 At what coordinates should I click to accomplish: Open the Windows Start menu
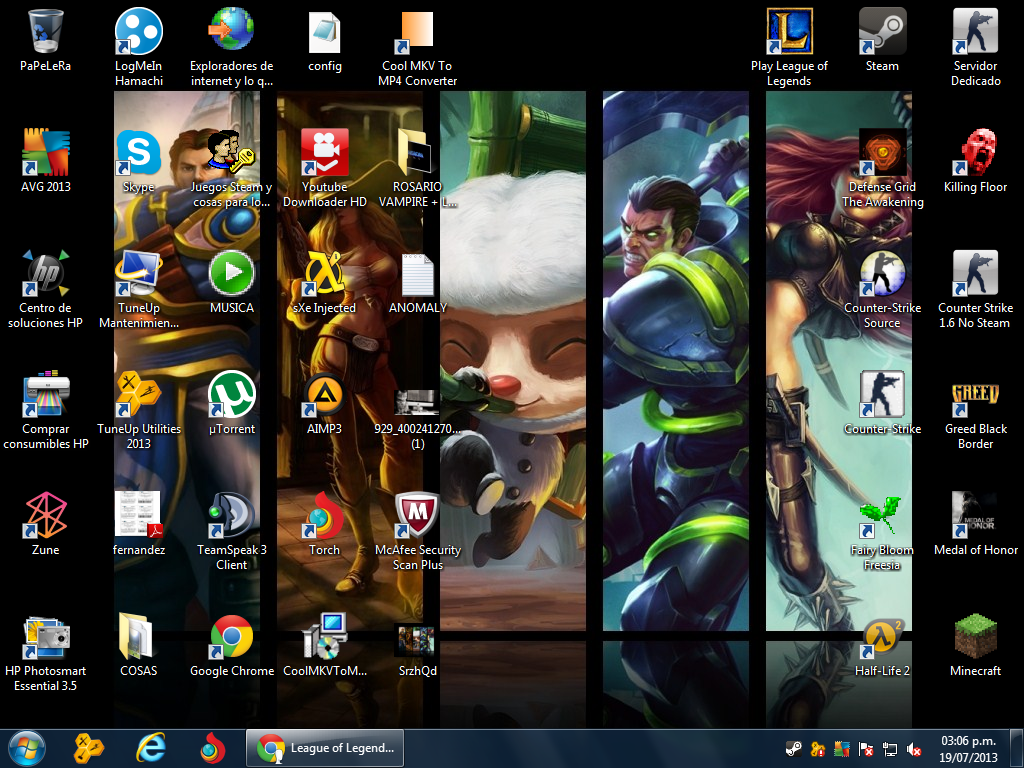click(x=27, y=748)
